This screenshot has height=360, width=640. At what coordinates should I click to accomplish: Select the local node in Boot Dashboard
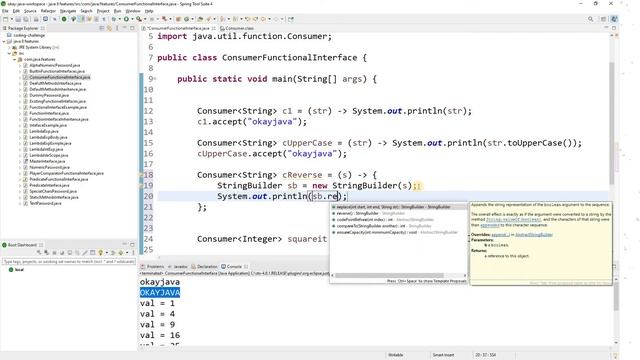pos(16,270)
